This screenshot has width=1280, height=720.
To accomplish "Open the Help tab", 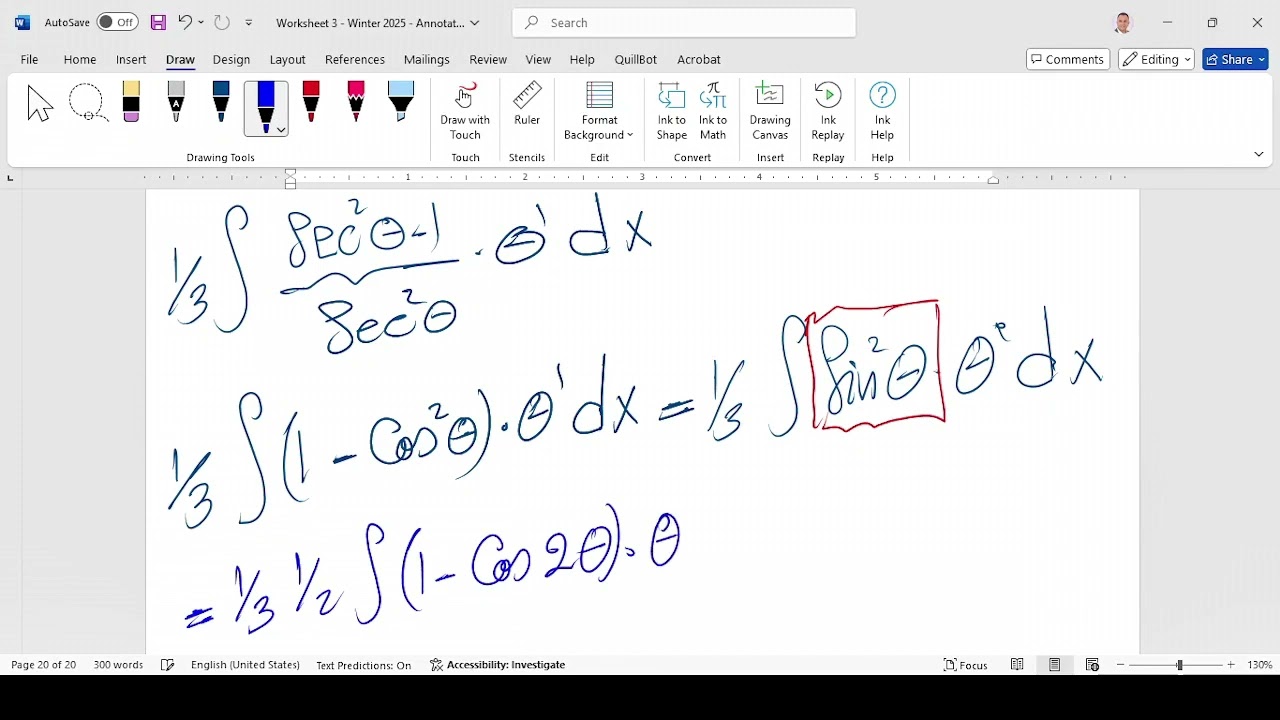I will [x=582, y=59].
